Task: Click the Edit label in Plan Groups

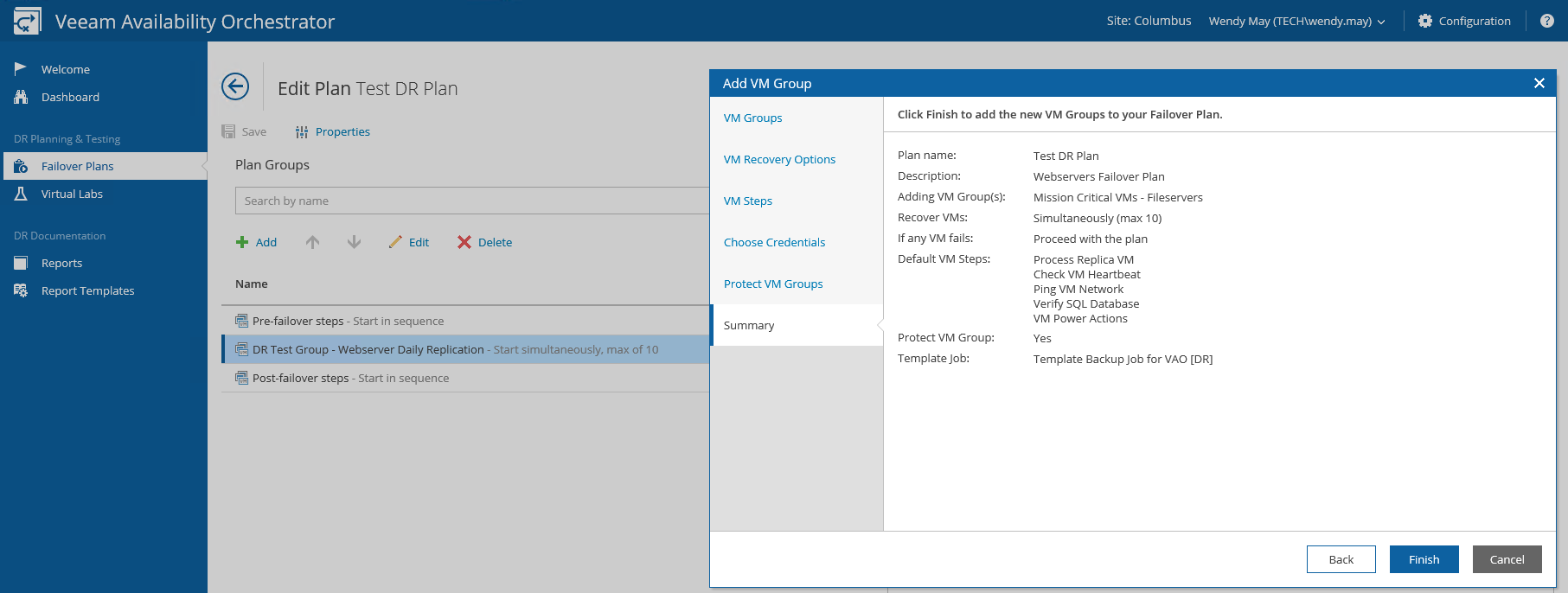Action: [419, 242]
